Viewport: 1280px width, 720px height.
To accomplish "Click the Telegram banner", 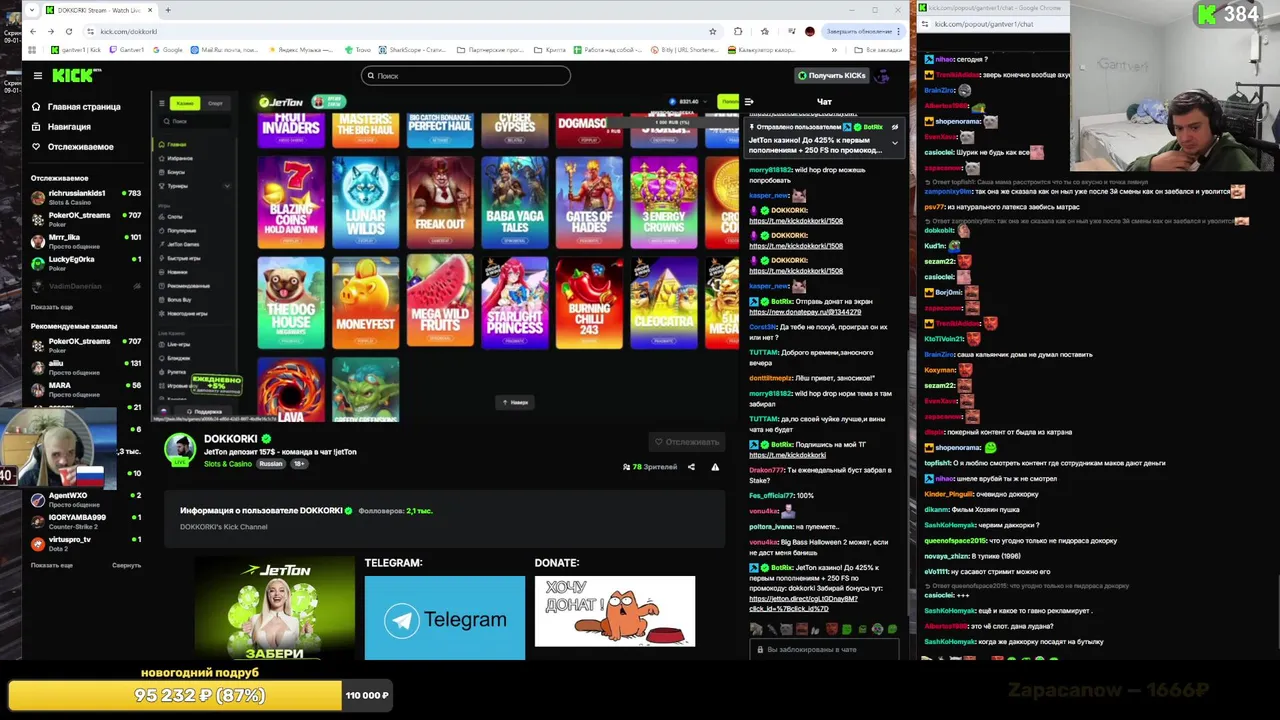I will [x=445, y=618].
